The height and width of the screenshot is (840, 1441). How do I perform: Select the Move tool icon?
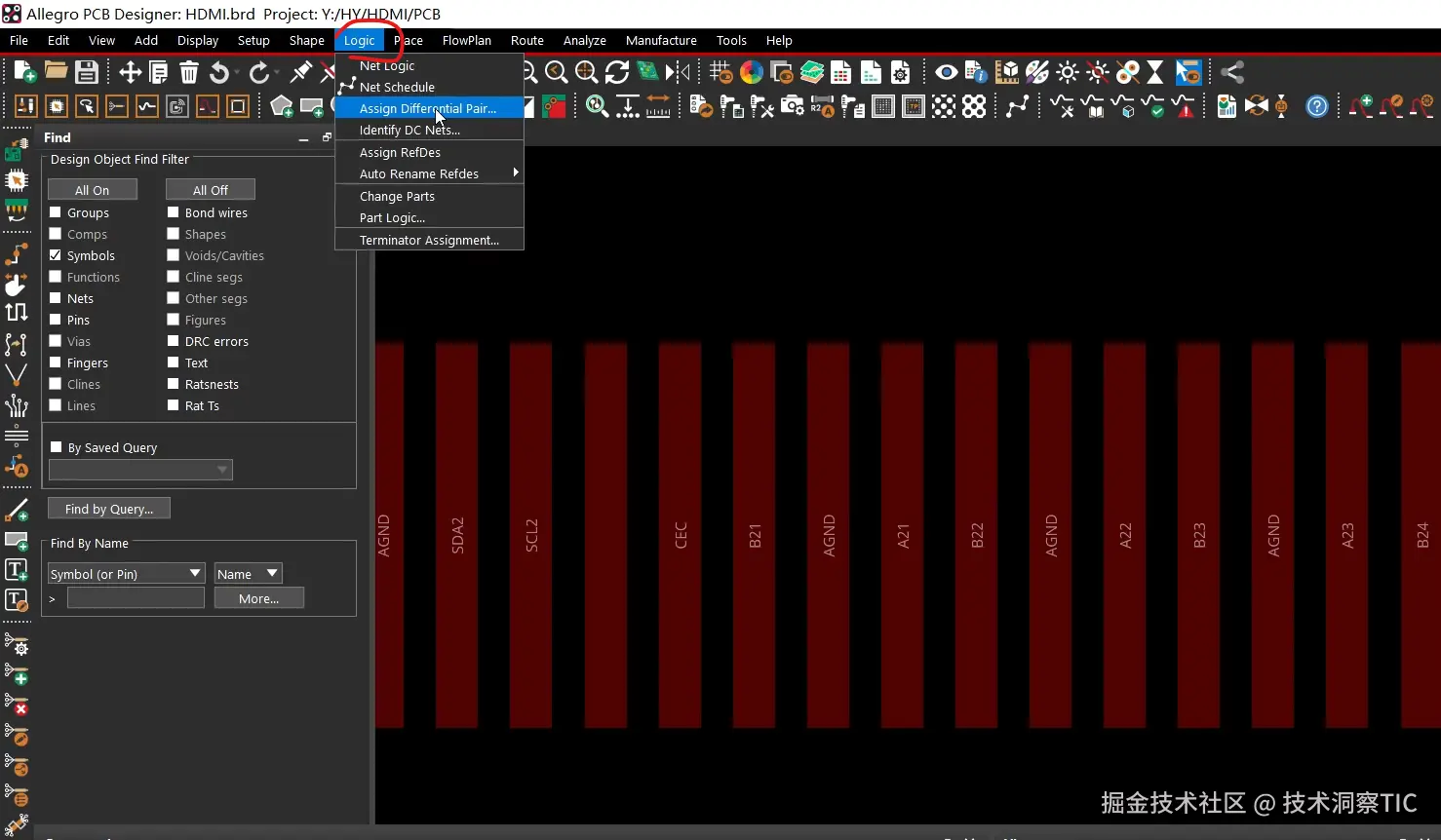tap(130, 72)
